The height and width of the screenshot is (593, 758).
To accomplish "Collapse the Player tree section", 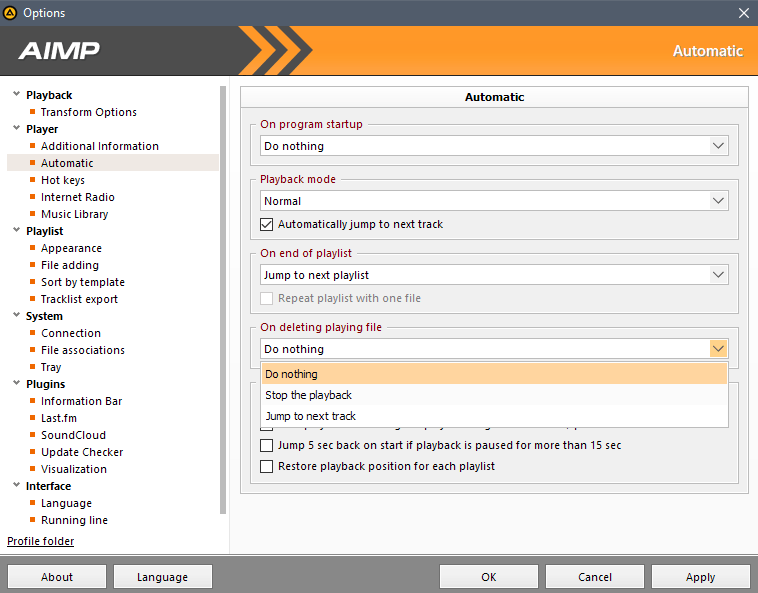I will click(16, 128).
